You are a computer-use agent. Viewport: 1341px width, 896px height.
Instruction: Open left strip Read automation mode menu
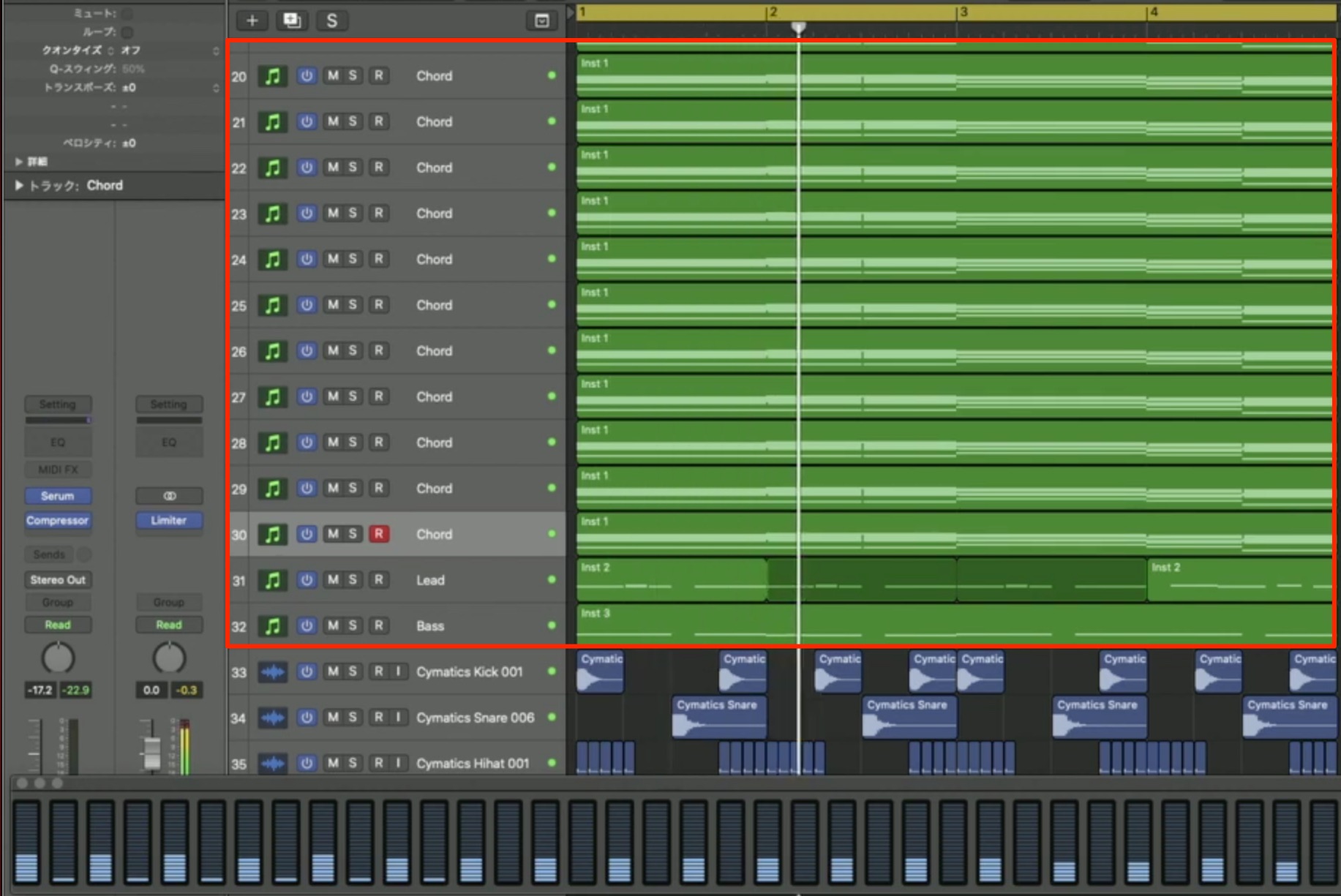[x=58, y=625]
